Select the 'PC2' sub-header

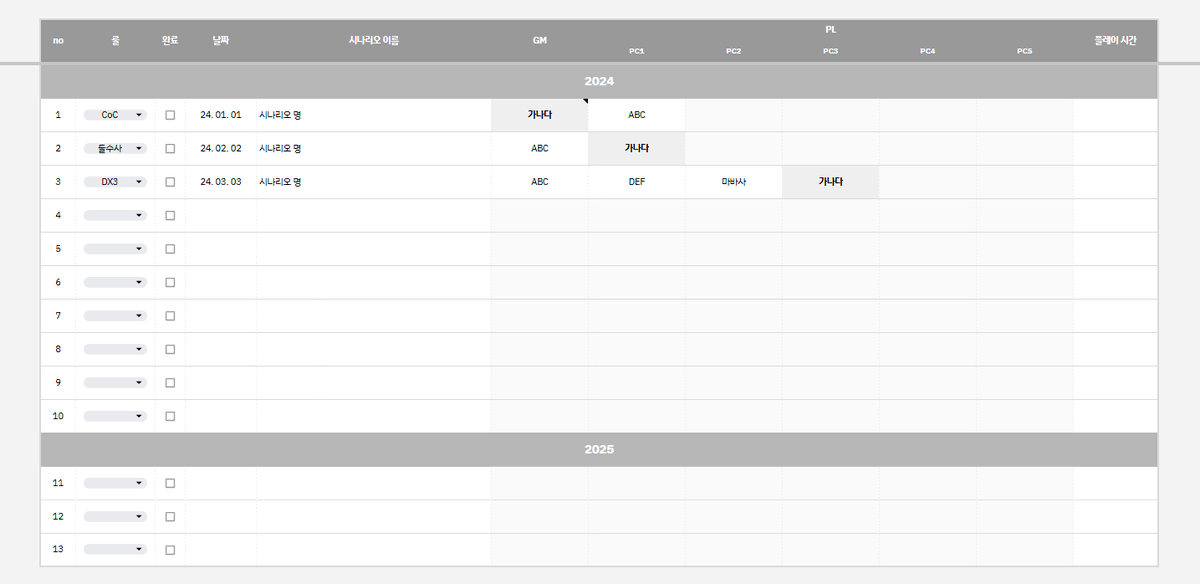pos(733,51)
